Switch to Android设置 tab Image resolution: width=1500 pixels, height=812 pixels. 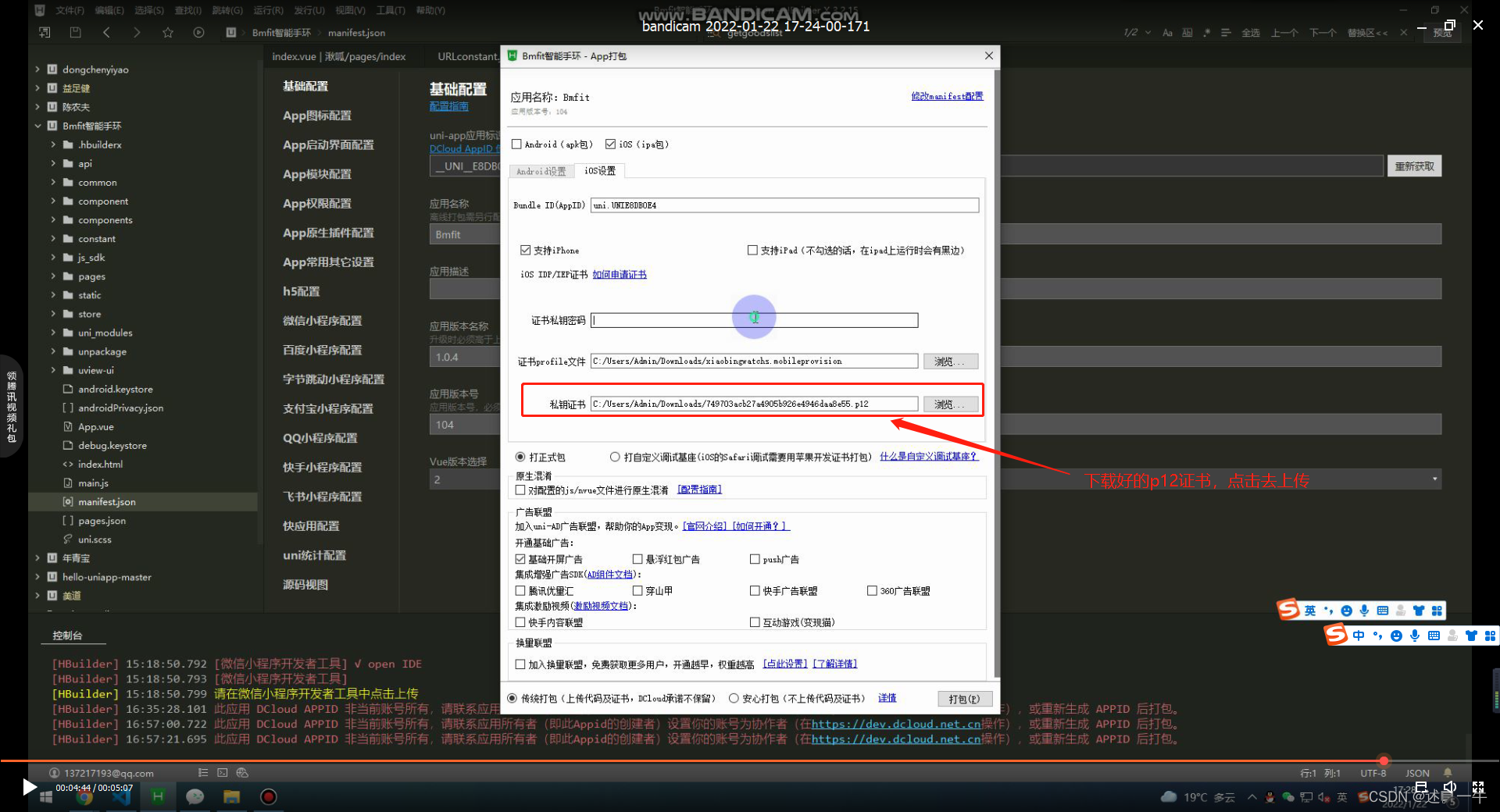541,171
